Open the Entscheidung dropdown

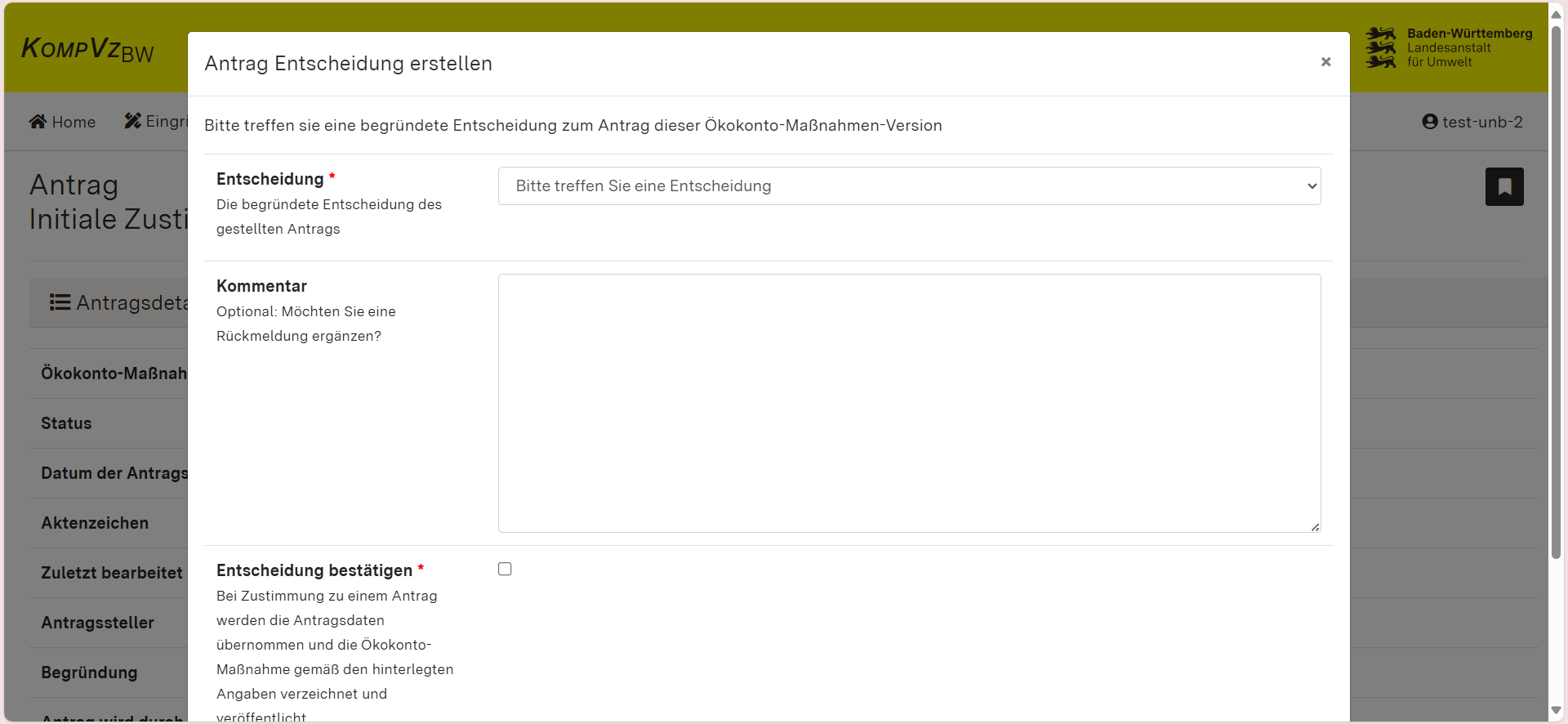pos(908,186)
